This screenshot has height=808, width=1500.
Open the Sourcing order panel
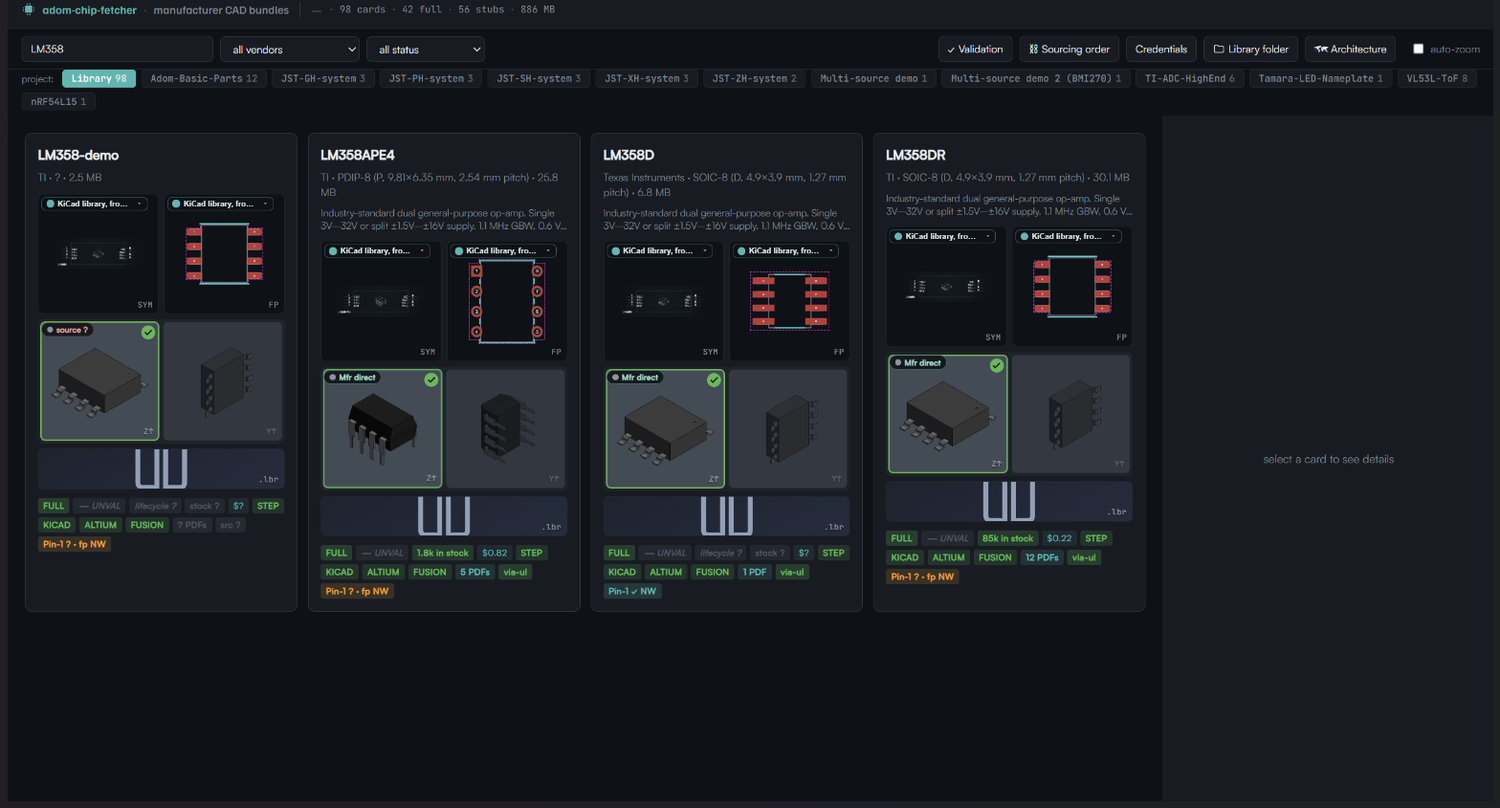[x=1069, y=49]
